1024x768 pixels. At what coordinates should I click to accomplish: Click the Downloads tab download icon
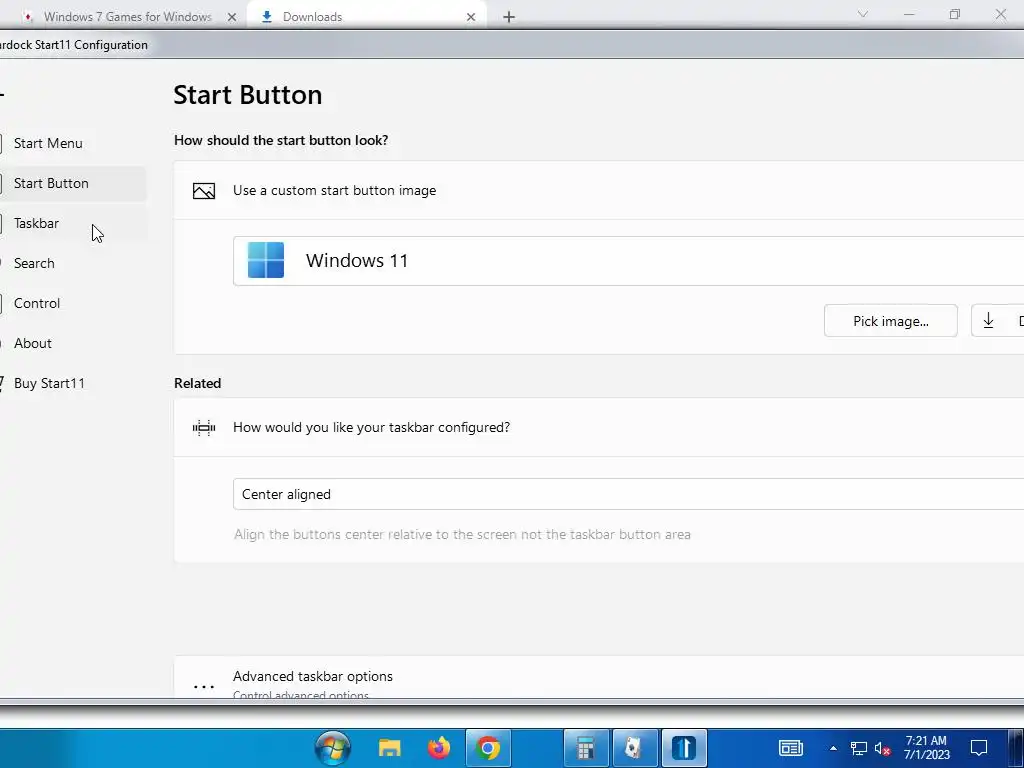coord(266,17)
